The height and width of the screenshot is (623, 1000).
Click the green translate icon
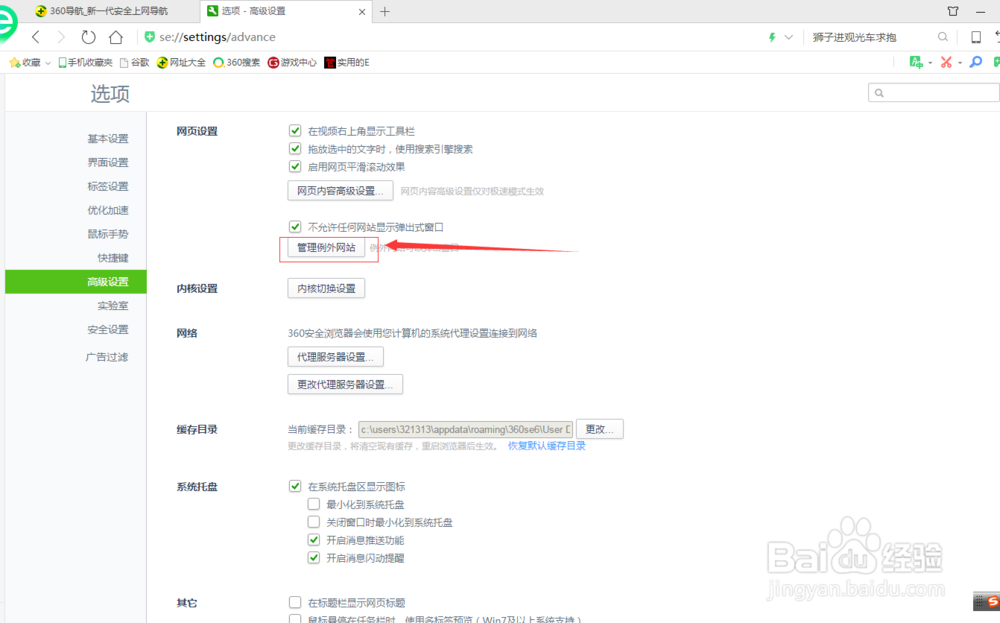[x=916, y=62]
